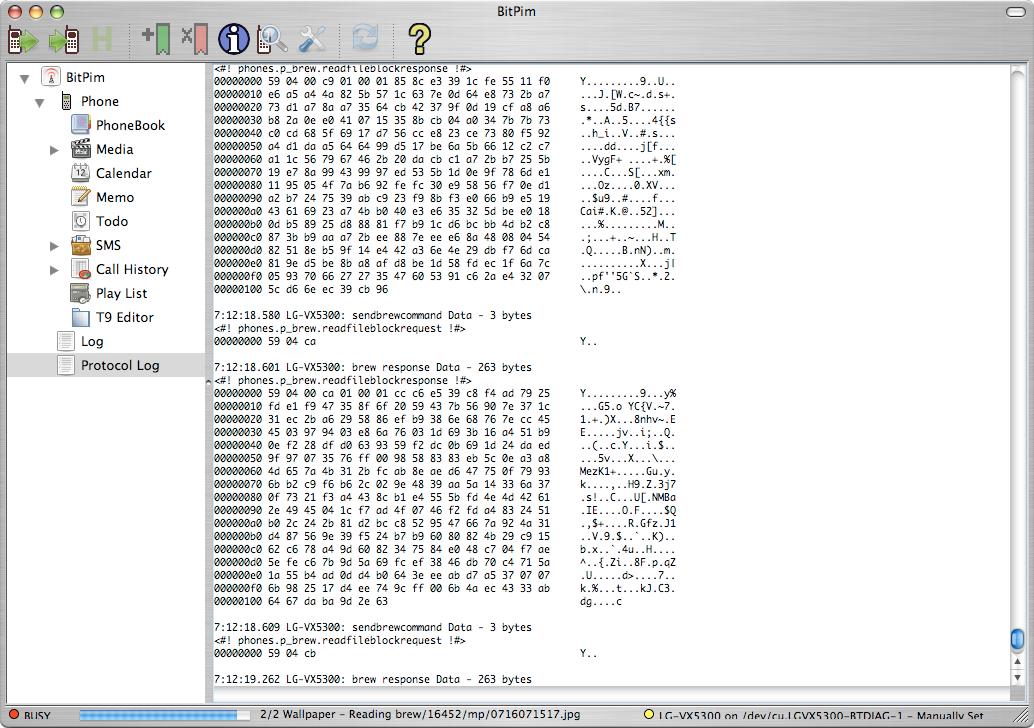1034x728 pixels.
Task: Expand the SMS tree node
Action: coord(54,246)
